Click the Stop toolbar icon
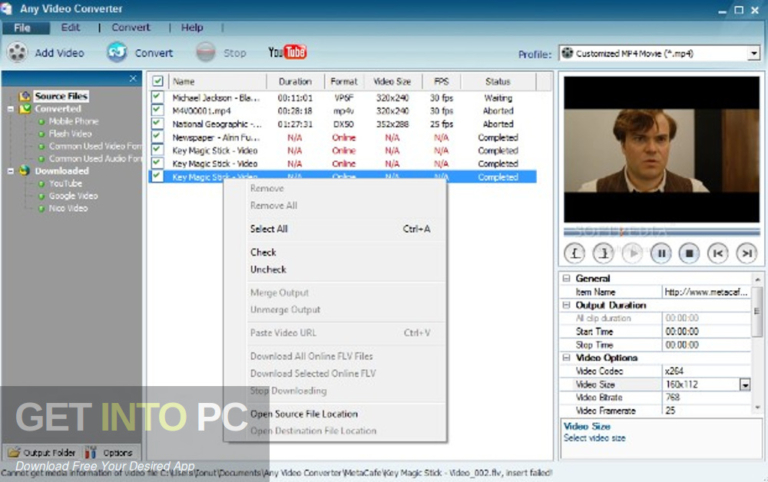The width and height of the screenshot is (768, 482). [206, 52]
